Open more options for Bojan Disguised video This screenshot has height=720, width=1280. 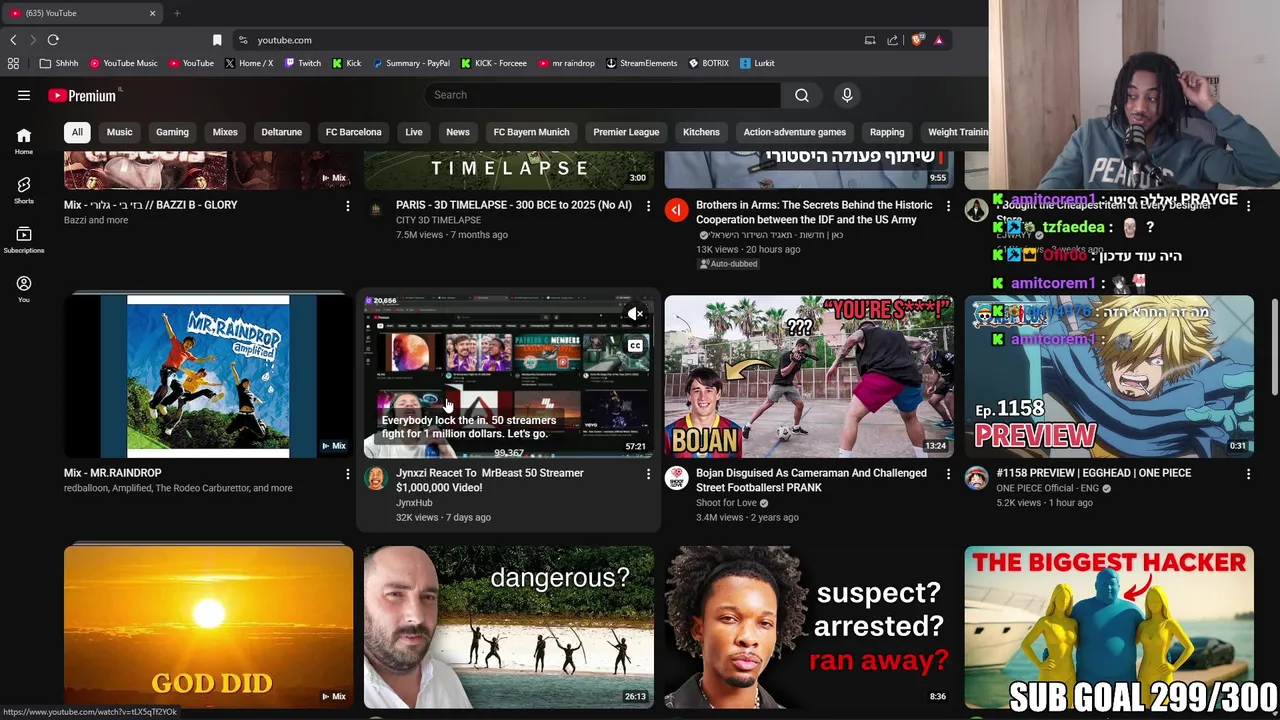point(948,474)
